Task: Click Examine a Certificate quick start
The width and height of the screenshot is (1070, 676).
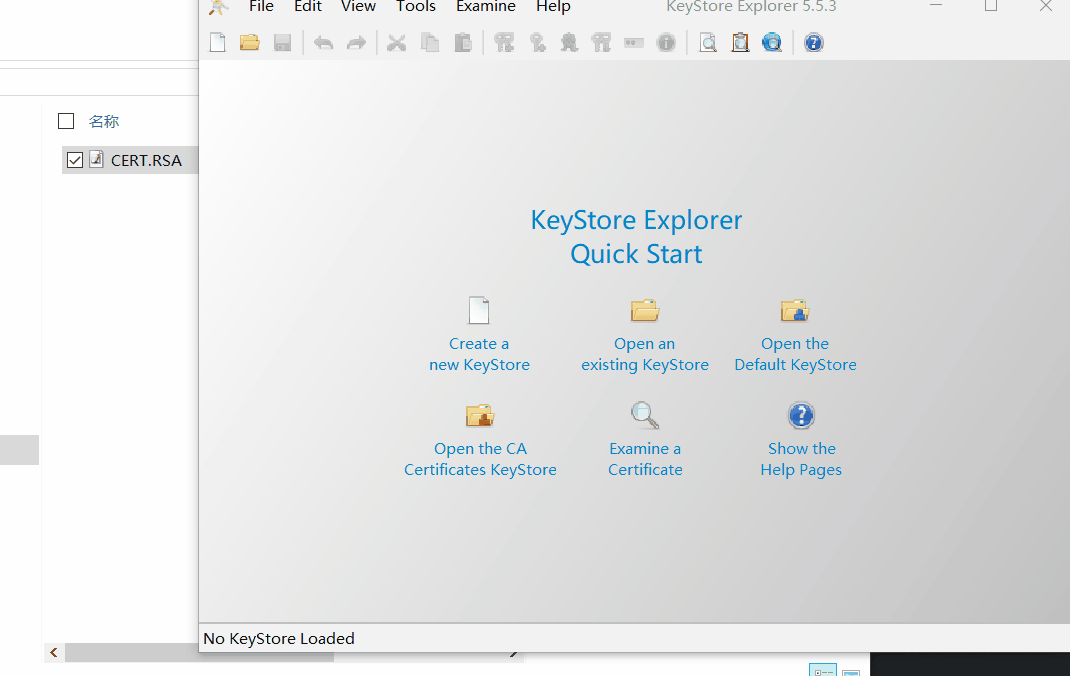Action: click(645, 440)
